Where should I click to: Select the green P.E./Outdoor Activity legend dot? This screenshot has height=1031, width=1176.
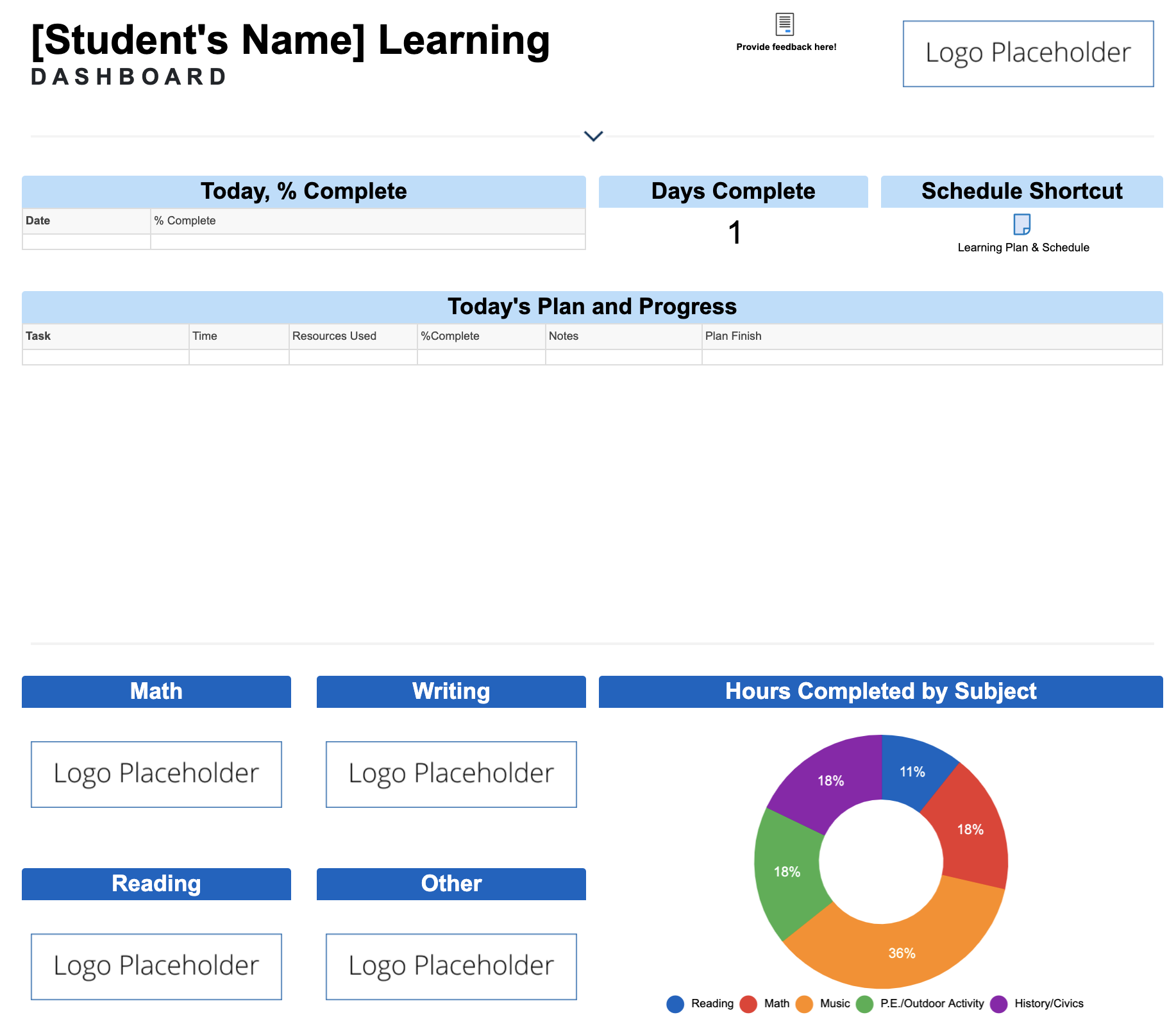pos(864,1004)
